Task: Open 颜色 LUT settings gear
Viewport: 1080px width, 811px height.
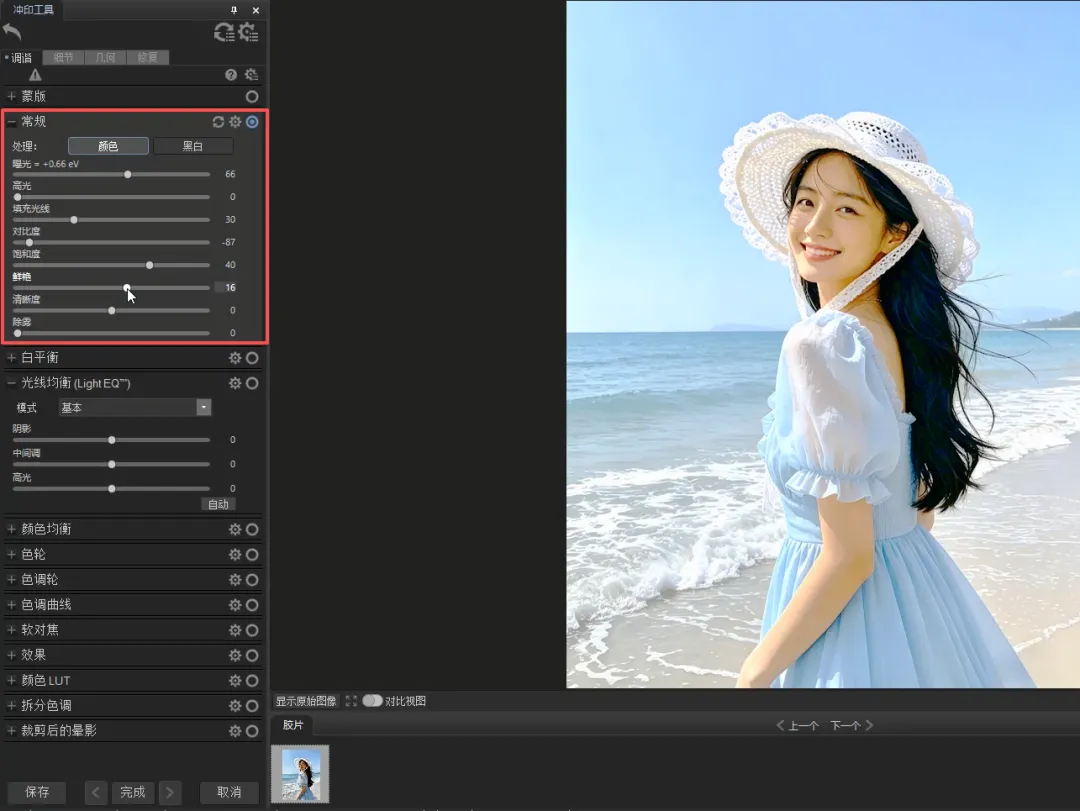Action: click(235, 681)
